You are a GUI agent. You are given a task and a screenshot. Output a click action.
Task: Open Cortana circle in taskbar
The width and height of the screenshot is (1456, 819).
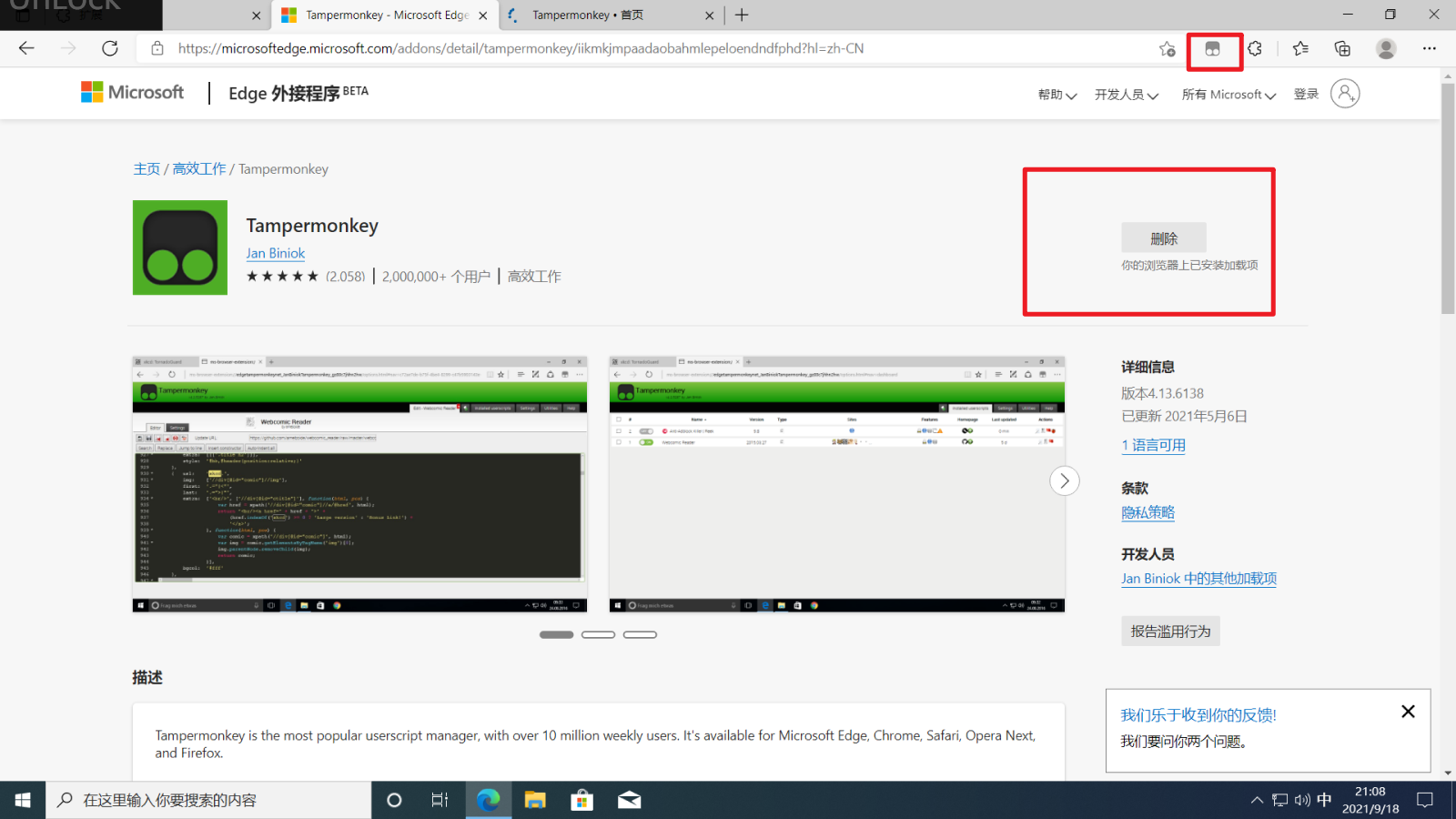click(394, 800)
